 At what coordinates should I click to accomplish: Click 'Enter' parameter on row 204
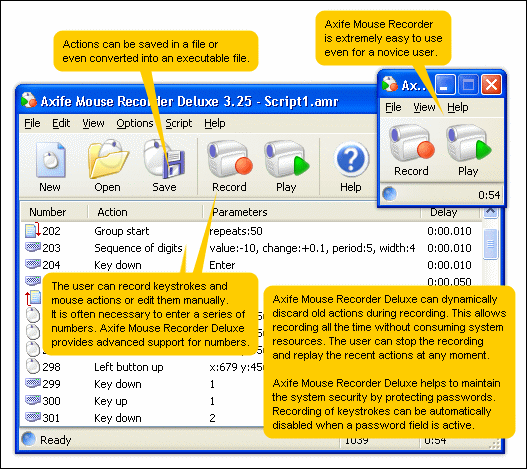coord(222,265)
